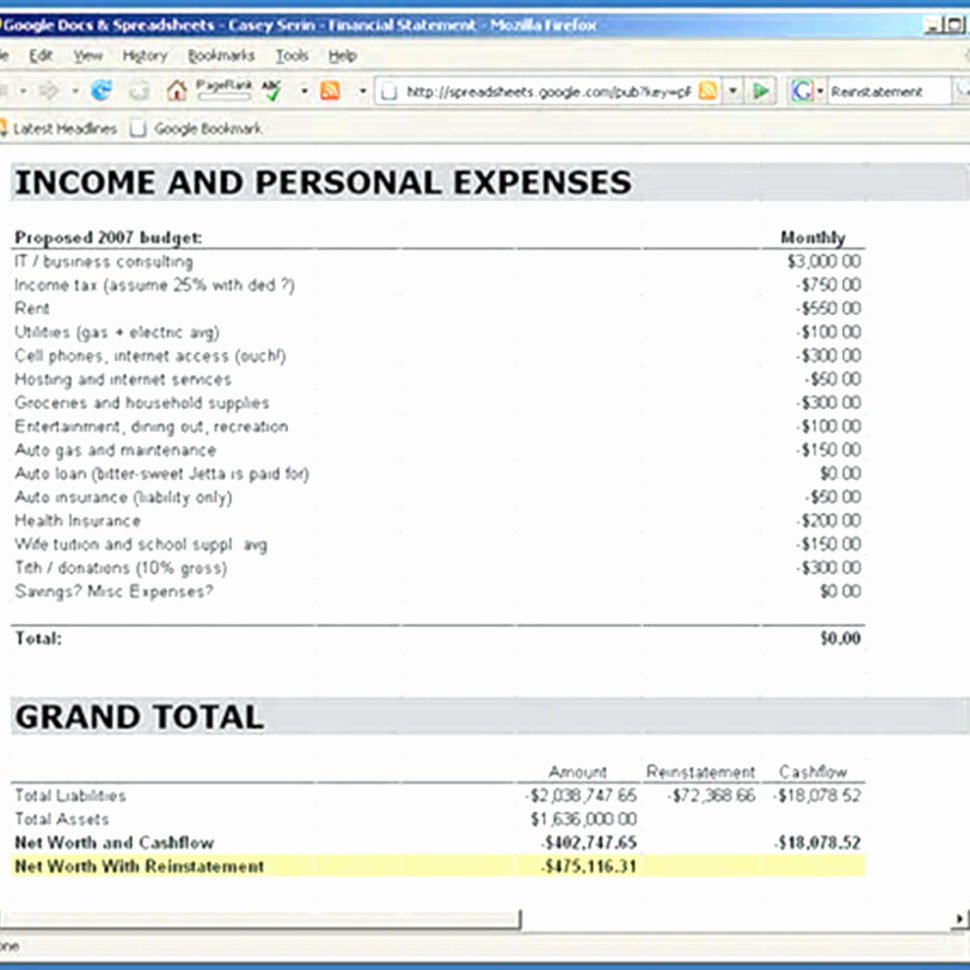Image resolution: width=970 pixels, height=970 pixels.
Task: Click the Latest Headlines bookmark
Action: pyautogui.click(x=65, y=128)
